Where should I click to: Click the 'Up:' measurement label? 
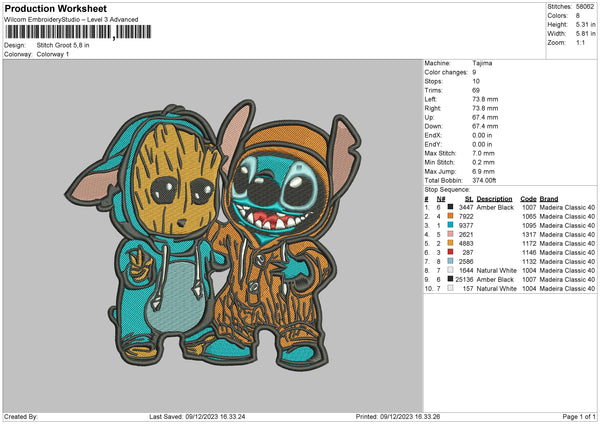click(x=429, y=117)
